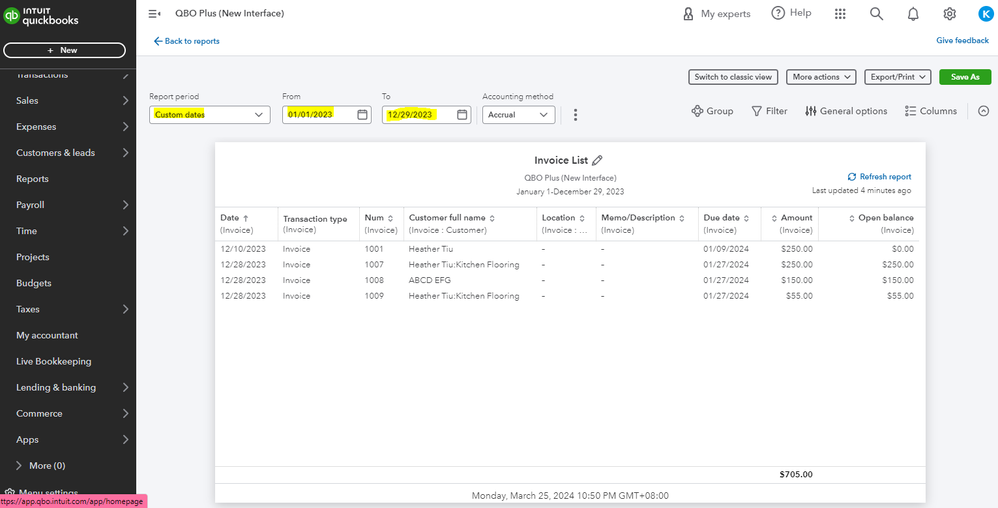Open the settings gear icon
The height and width of the screenshot is (508, 998).
[950, 14]
